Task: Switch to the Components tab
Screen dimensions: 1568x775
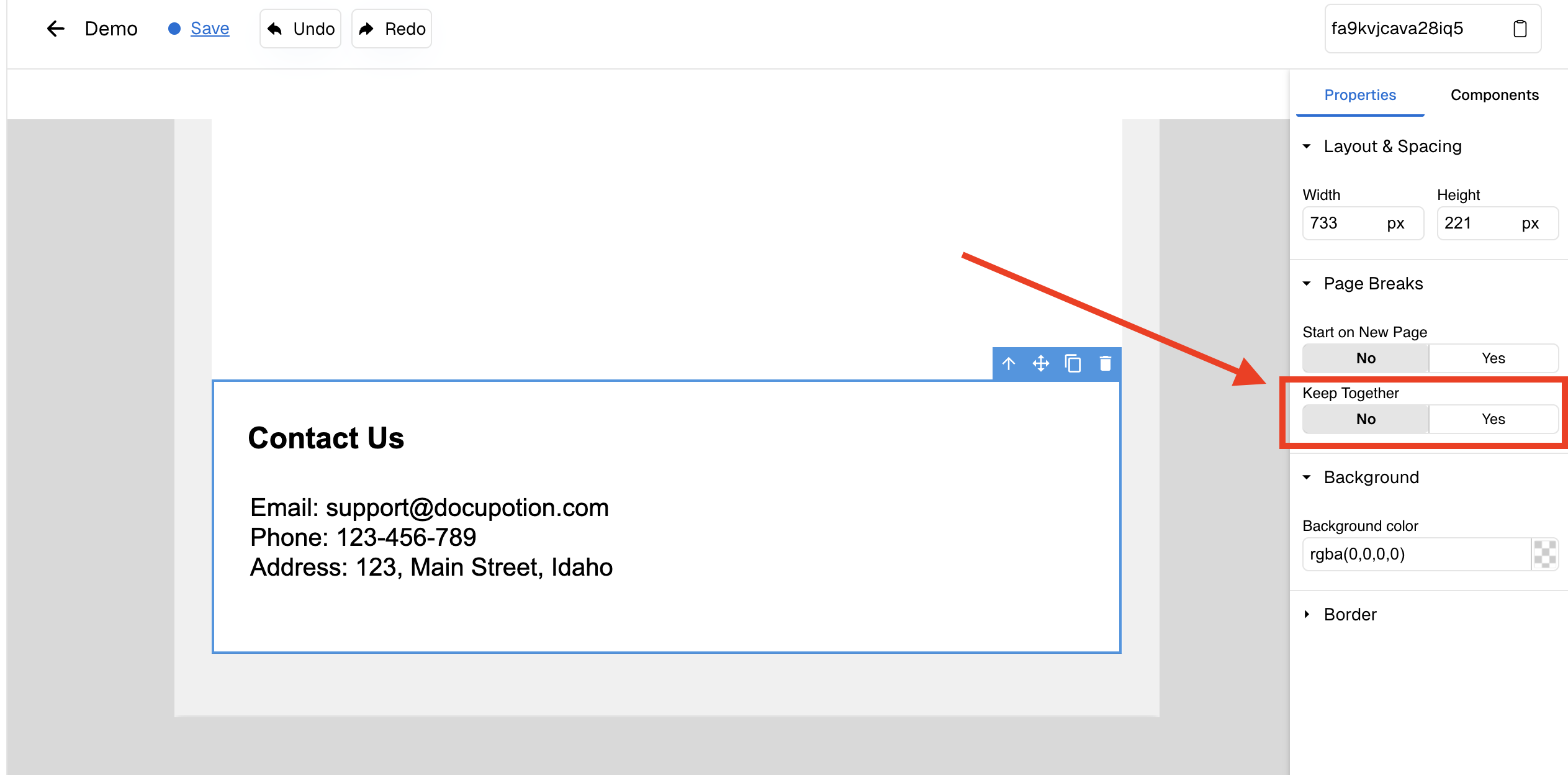Action: (x=1494, y=95)
